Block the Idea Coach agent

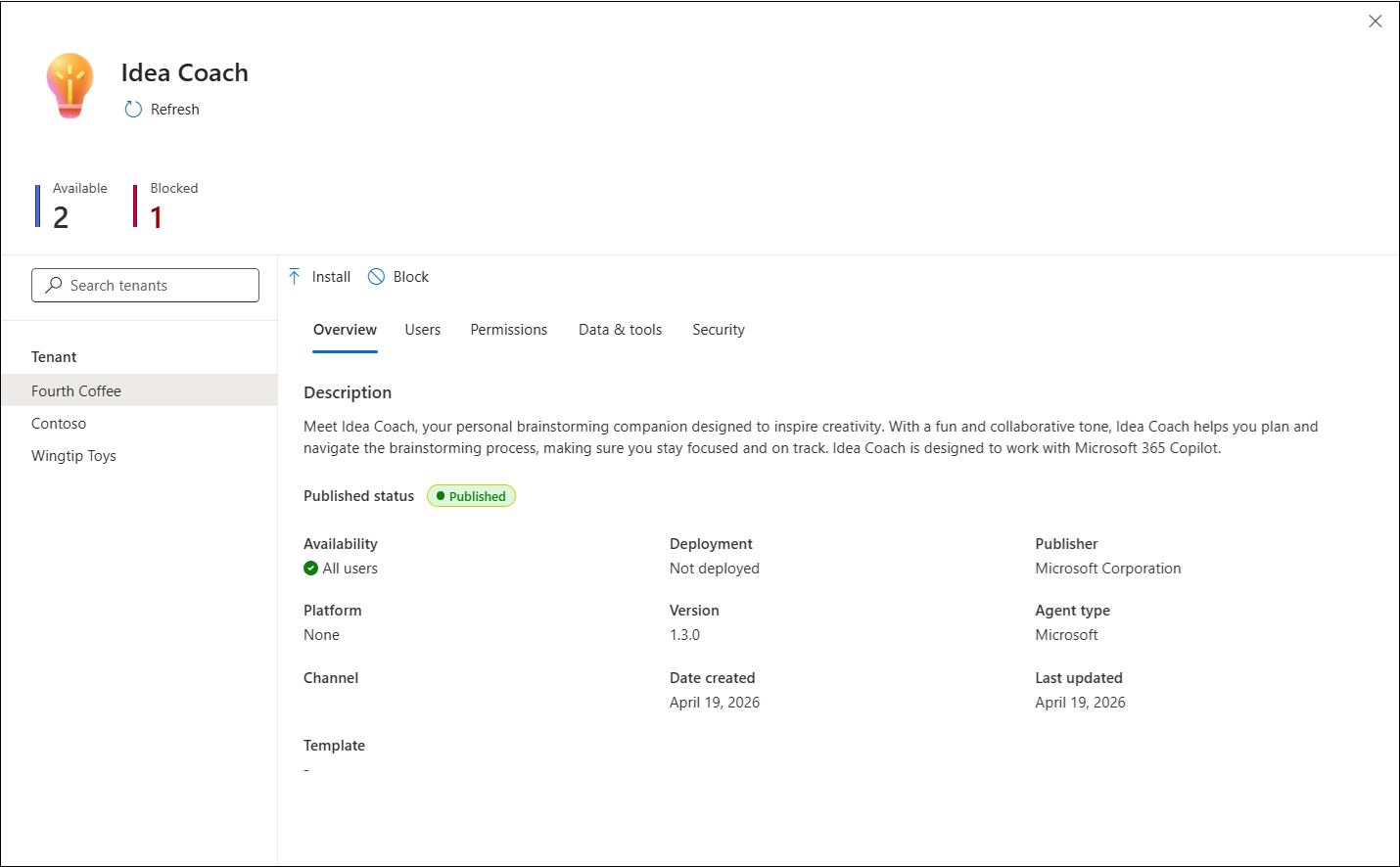[x=398, y=277]
